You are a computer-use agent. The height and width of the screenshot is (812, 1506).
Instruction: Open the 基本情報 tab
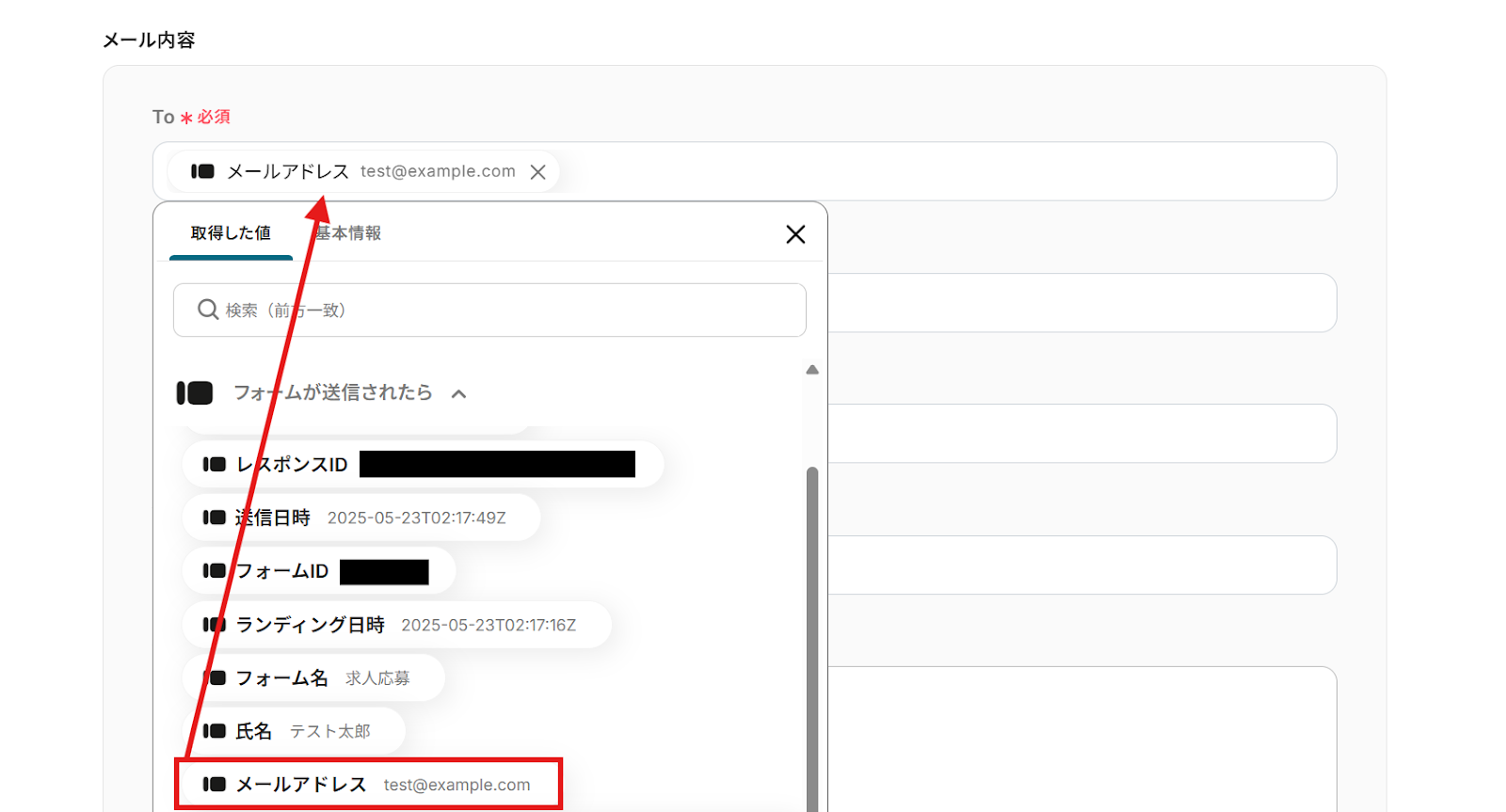coord(348,233)
